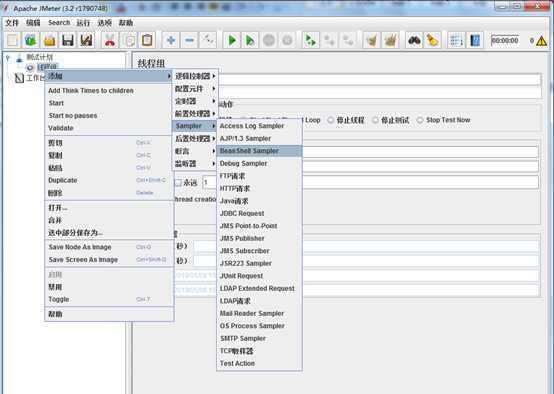The image size is (554, 394).
Task: Click the Open file folder icon
Action: [49, 40]
